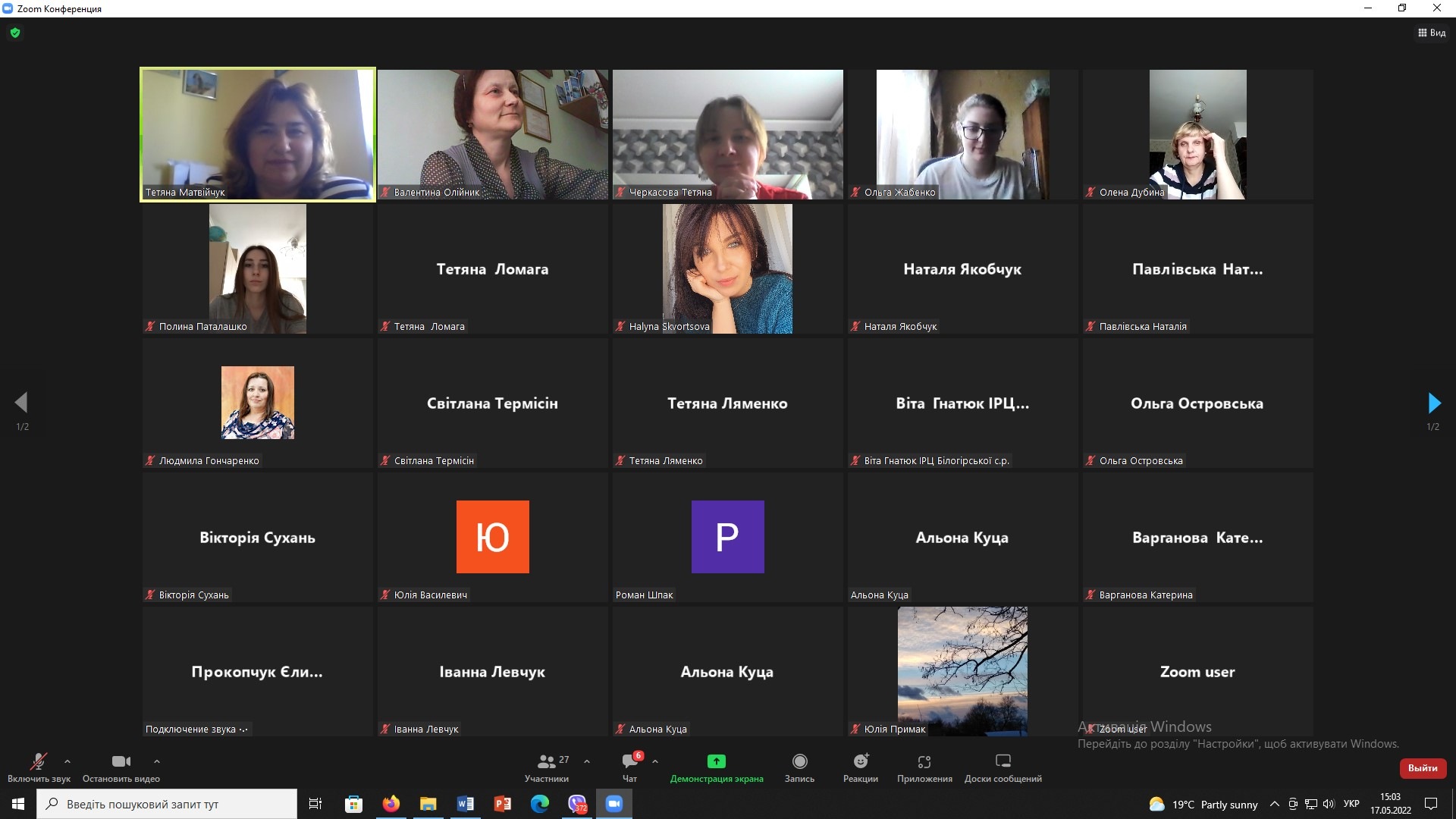Click the green encryption shield icon

coord(15,33)
